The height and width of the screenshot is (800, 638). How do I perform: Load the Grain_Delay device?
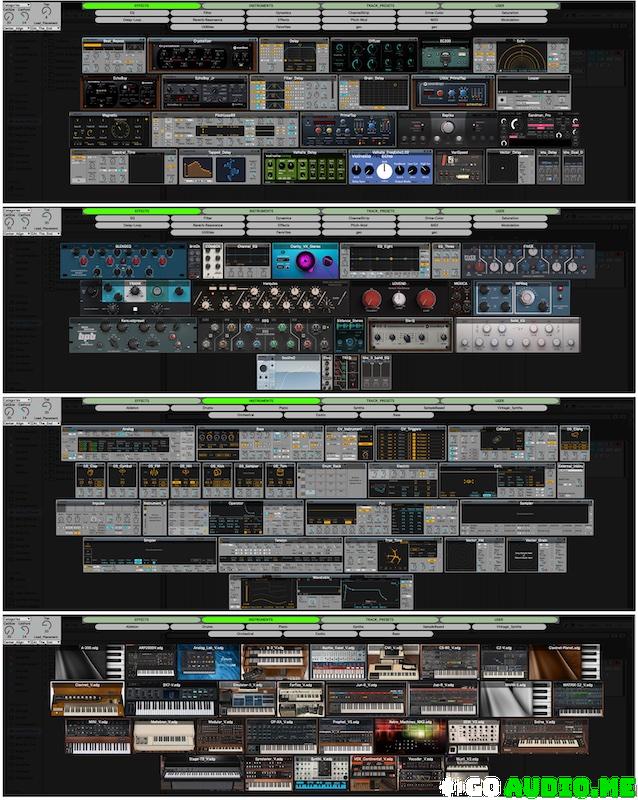pyautogui.click(x=374, y=92)
